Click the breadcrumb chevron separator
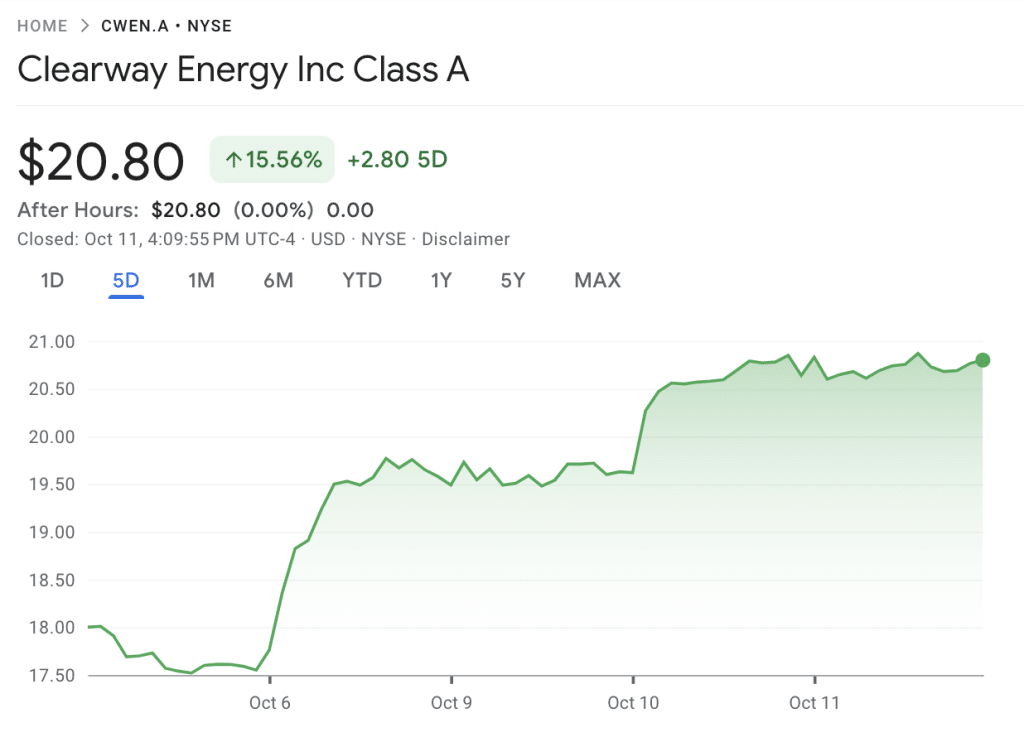Image resolution: width=1024 pixels, height=742 pixels. [85, 26]
